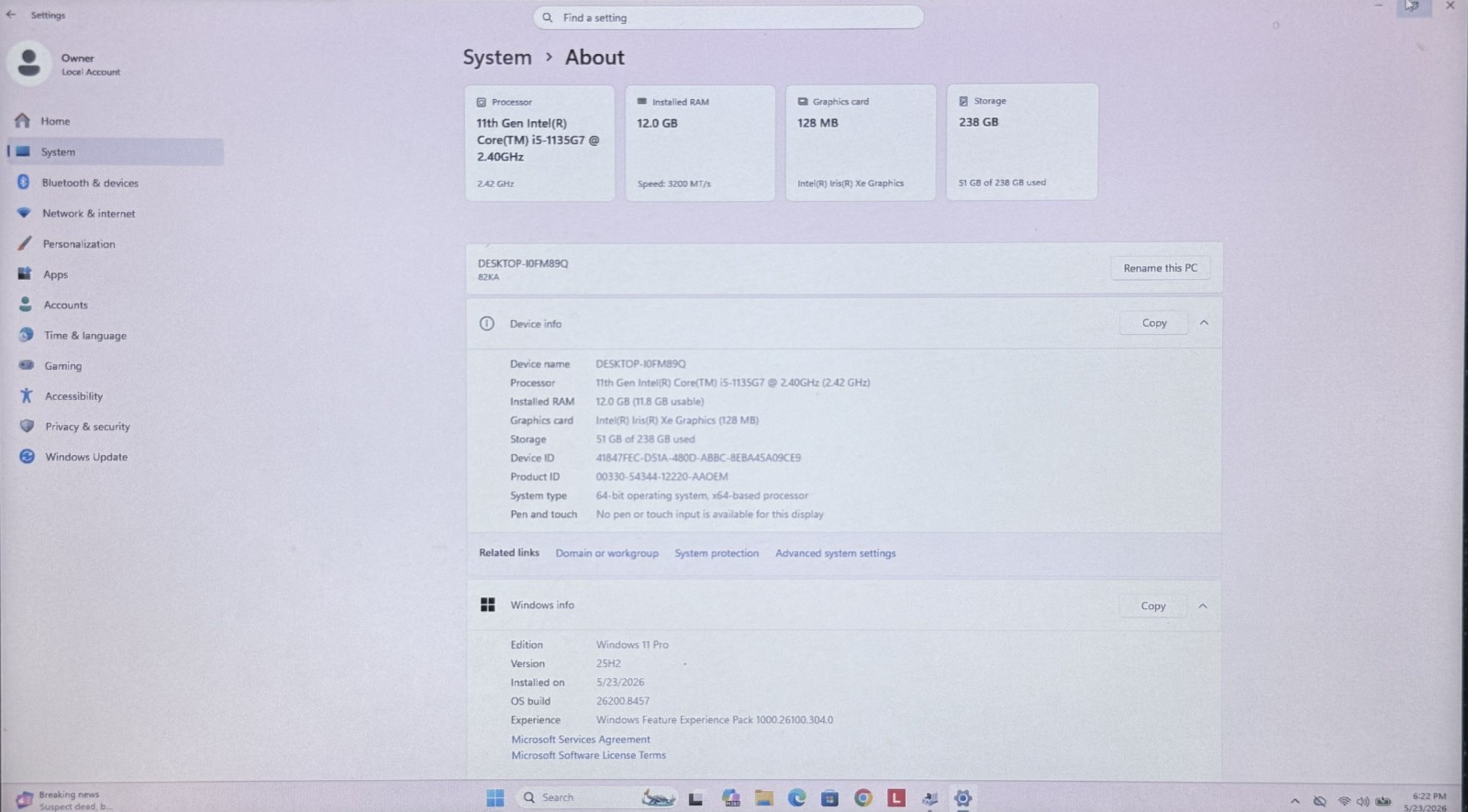Click the System breadcrumb link
This screenshot has height=812, width=1468.
pyautogui.click(x=496, y=57)
